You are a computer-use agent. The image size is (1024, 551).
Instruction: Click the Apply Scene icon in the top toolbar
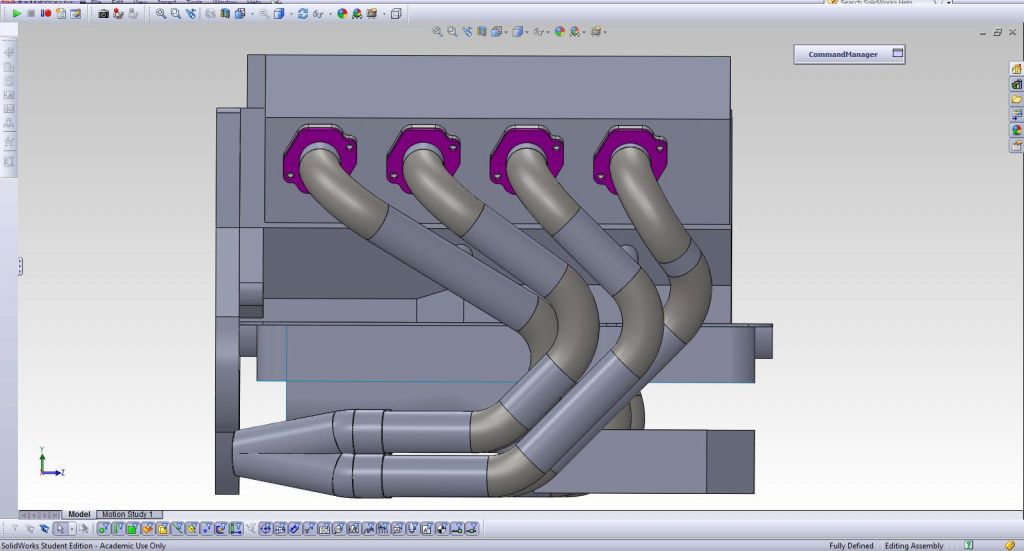point(357,13)
